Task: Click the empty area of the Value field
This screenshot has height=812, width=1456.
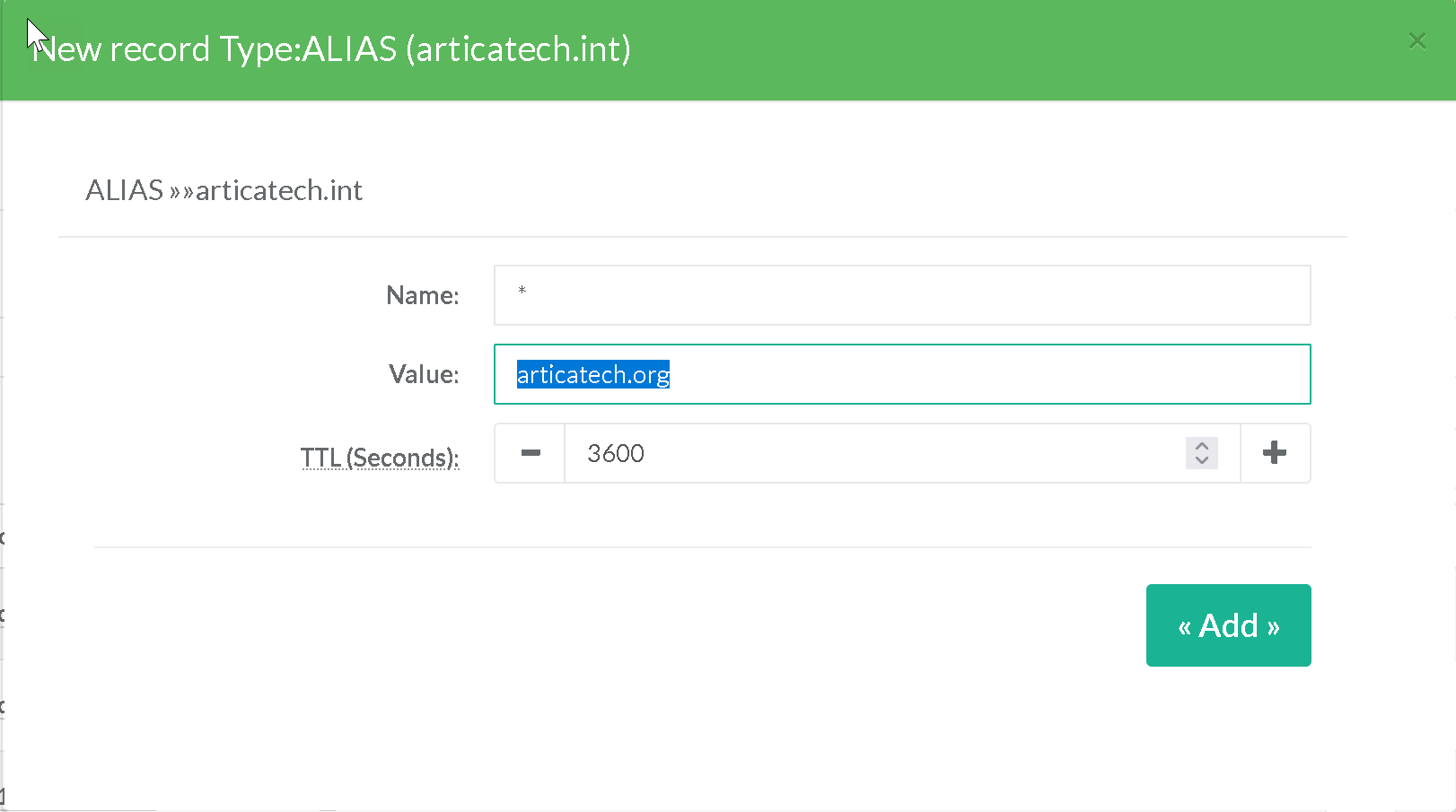Action: click(987, 374)
